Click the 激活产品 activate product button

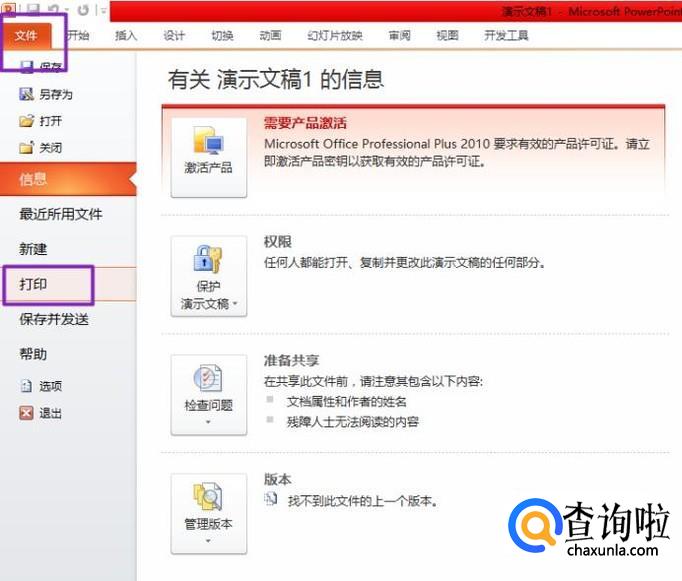(x=209, y=157)
